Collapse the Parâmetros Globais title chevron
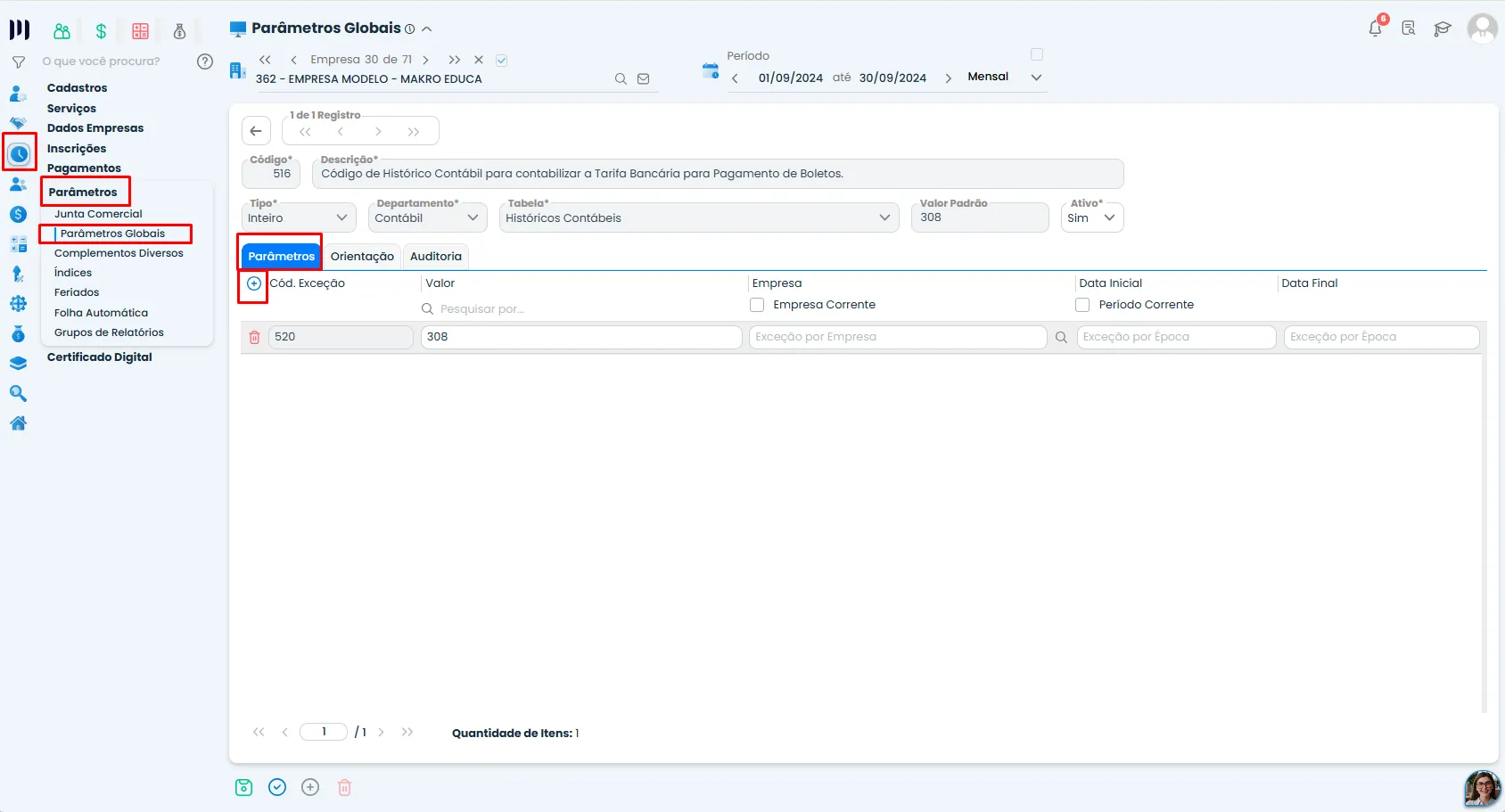 click(x=427, y=29)
